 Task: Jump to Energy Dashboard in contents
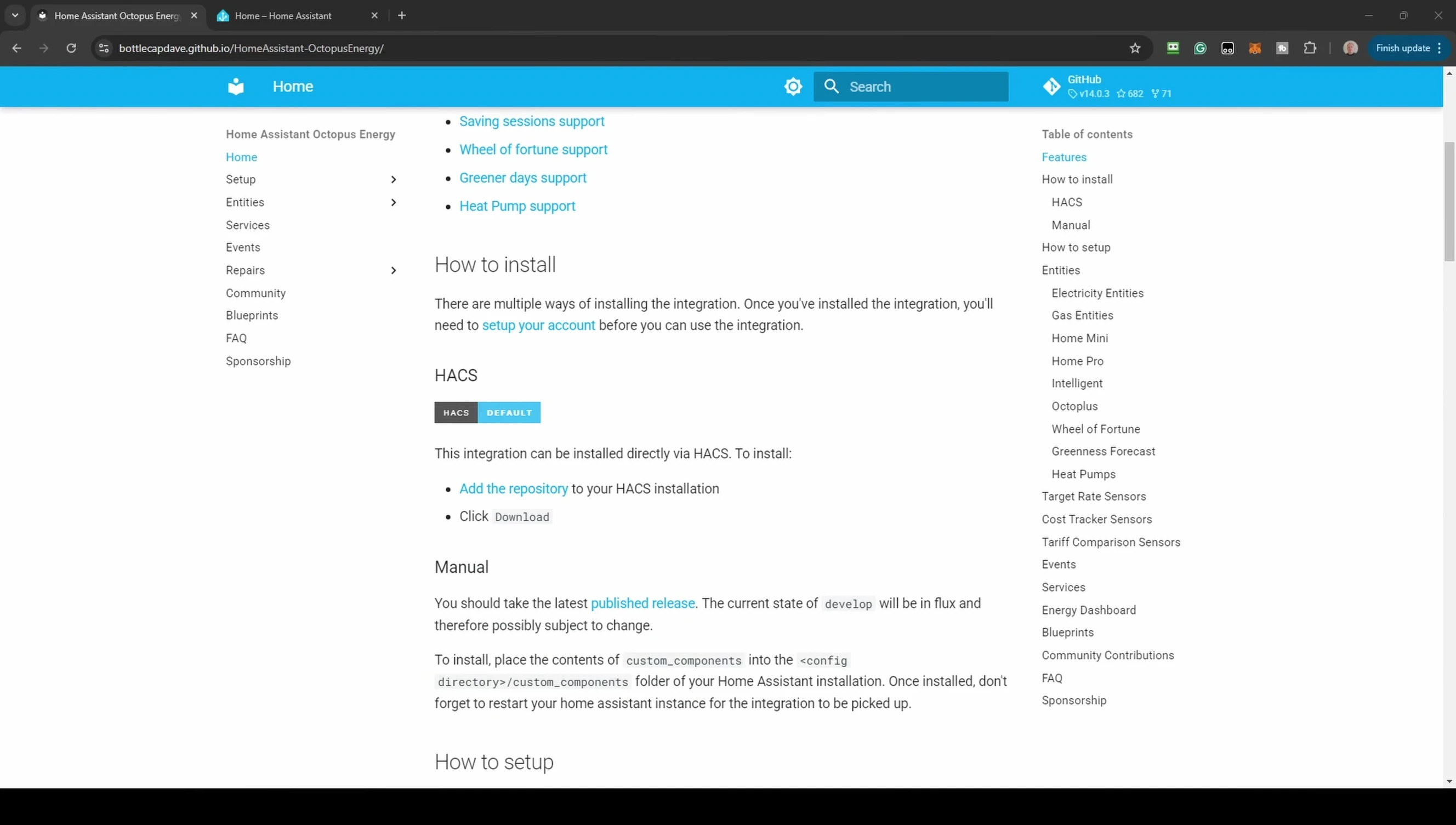[x=1088, y=610]
